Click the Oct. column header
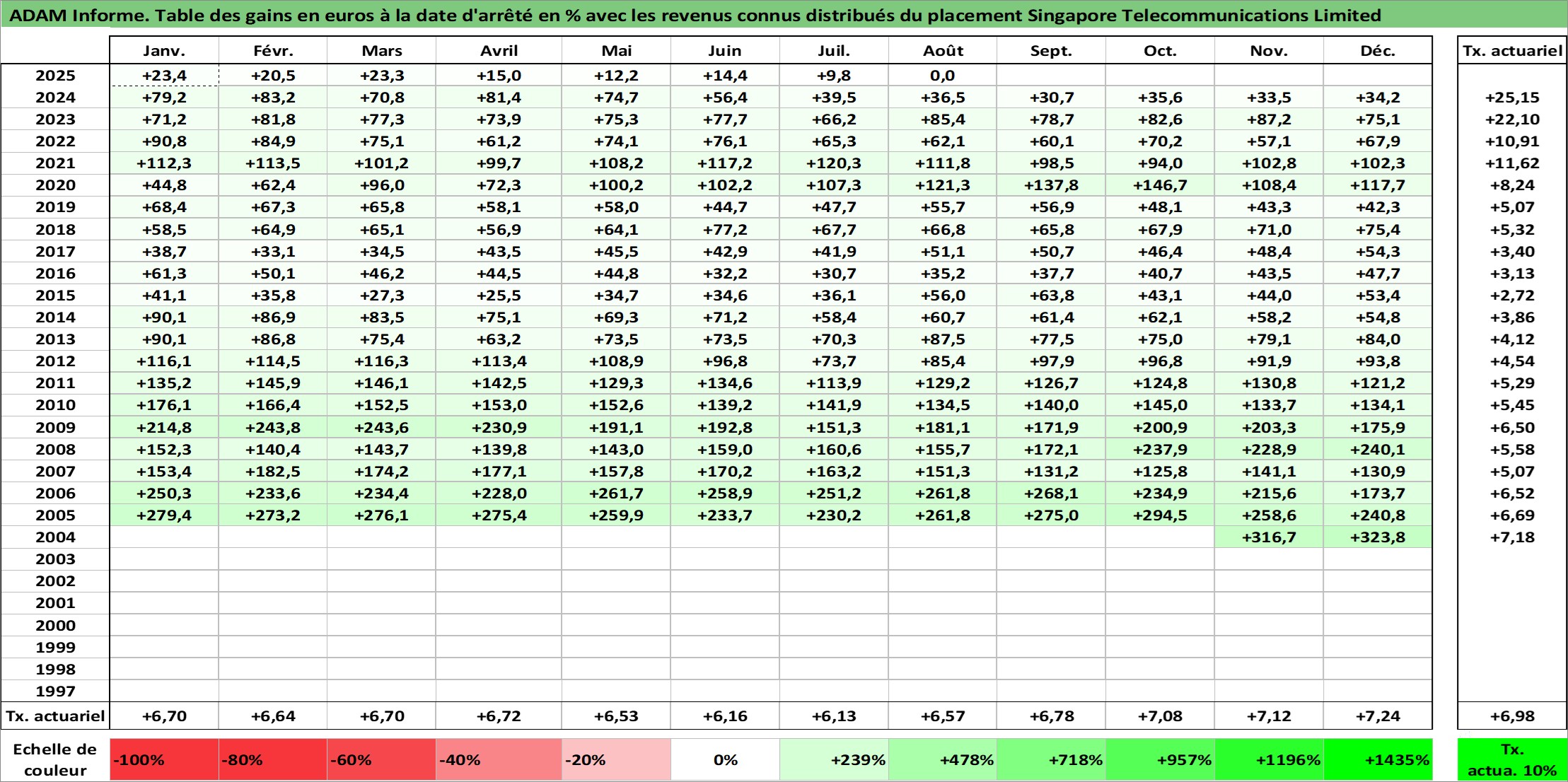 [x=1160, y=50]
